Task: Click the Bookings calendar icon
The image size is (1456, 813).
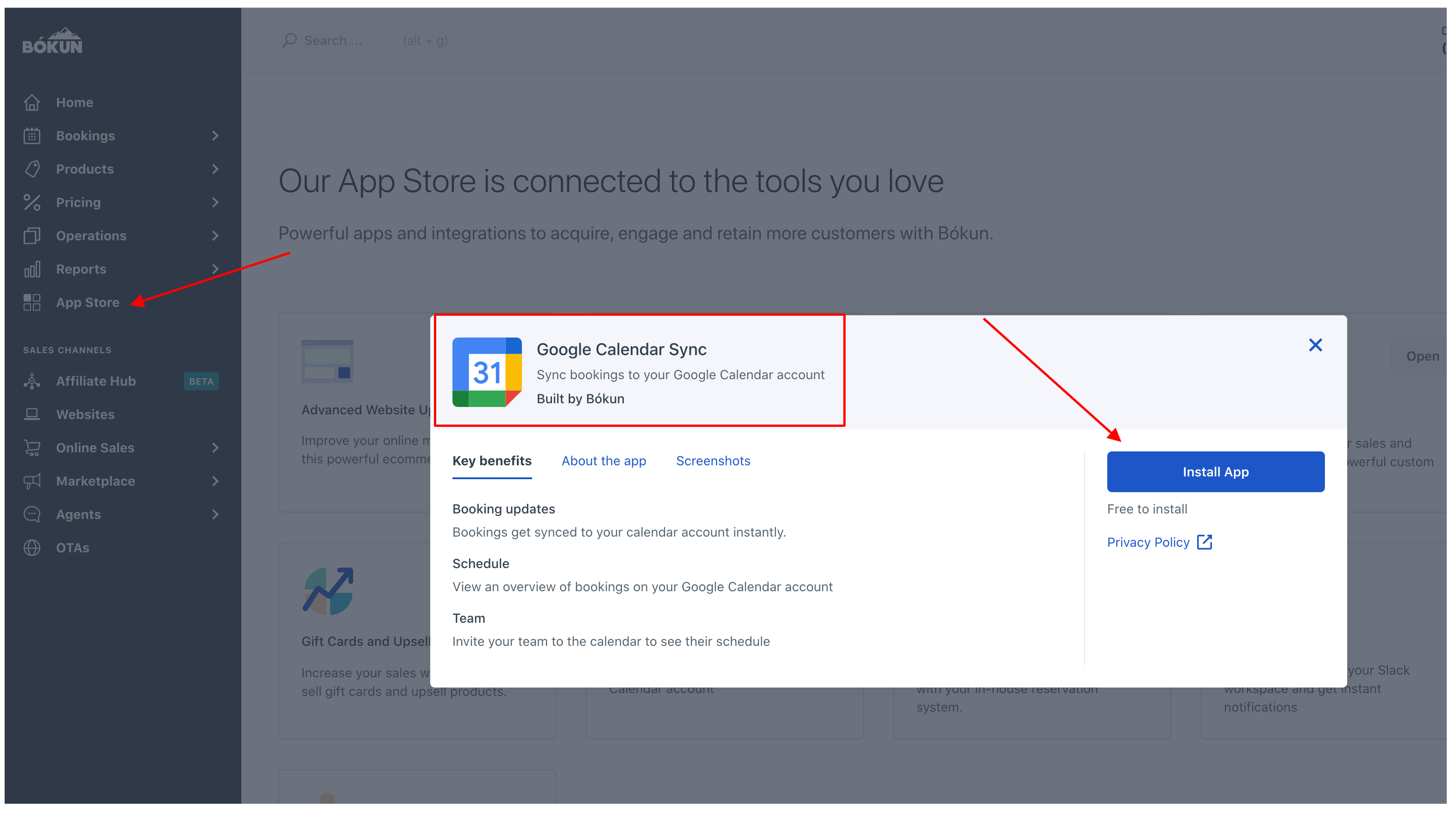Action: (31, 136)
